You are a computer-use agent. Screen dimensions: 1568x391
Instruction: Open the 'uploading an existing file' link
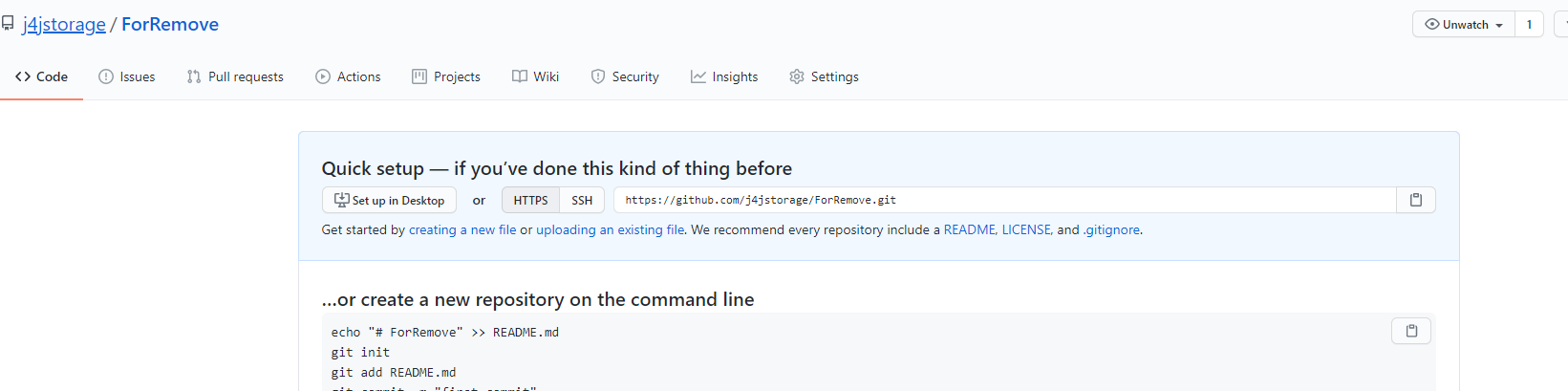[x=610, y=229]
